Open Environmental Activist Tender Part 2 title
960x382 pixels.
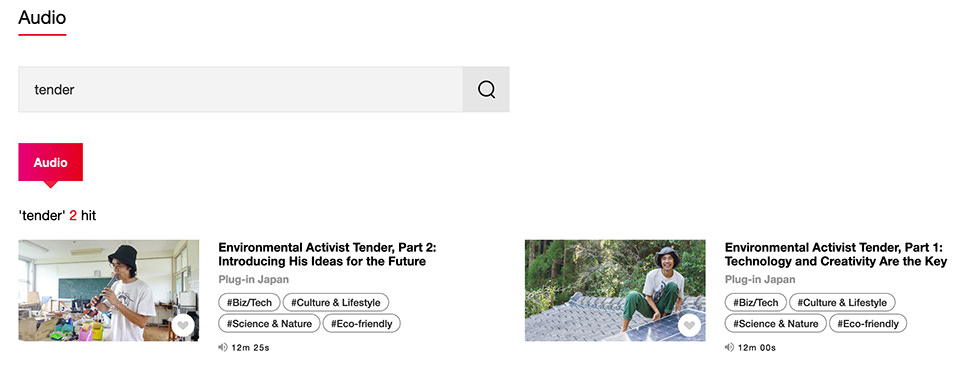pos(327,255)
